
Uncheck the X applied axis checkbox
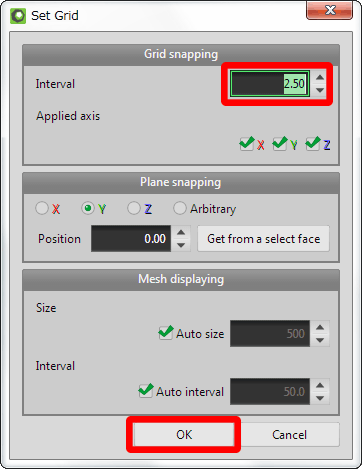247,144
